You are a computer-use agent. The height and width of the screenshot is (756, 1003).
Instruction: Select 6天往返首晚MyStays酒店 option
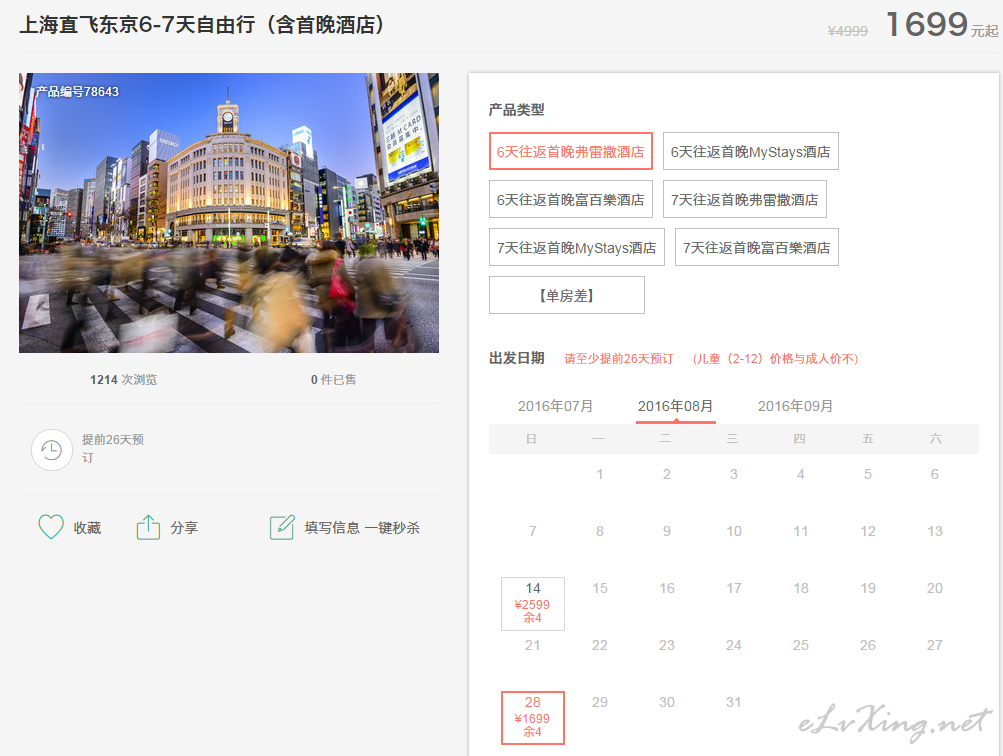pyautogui.click(x=750, y=151)
